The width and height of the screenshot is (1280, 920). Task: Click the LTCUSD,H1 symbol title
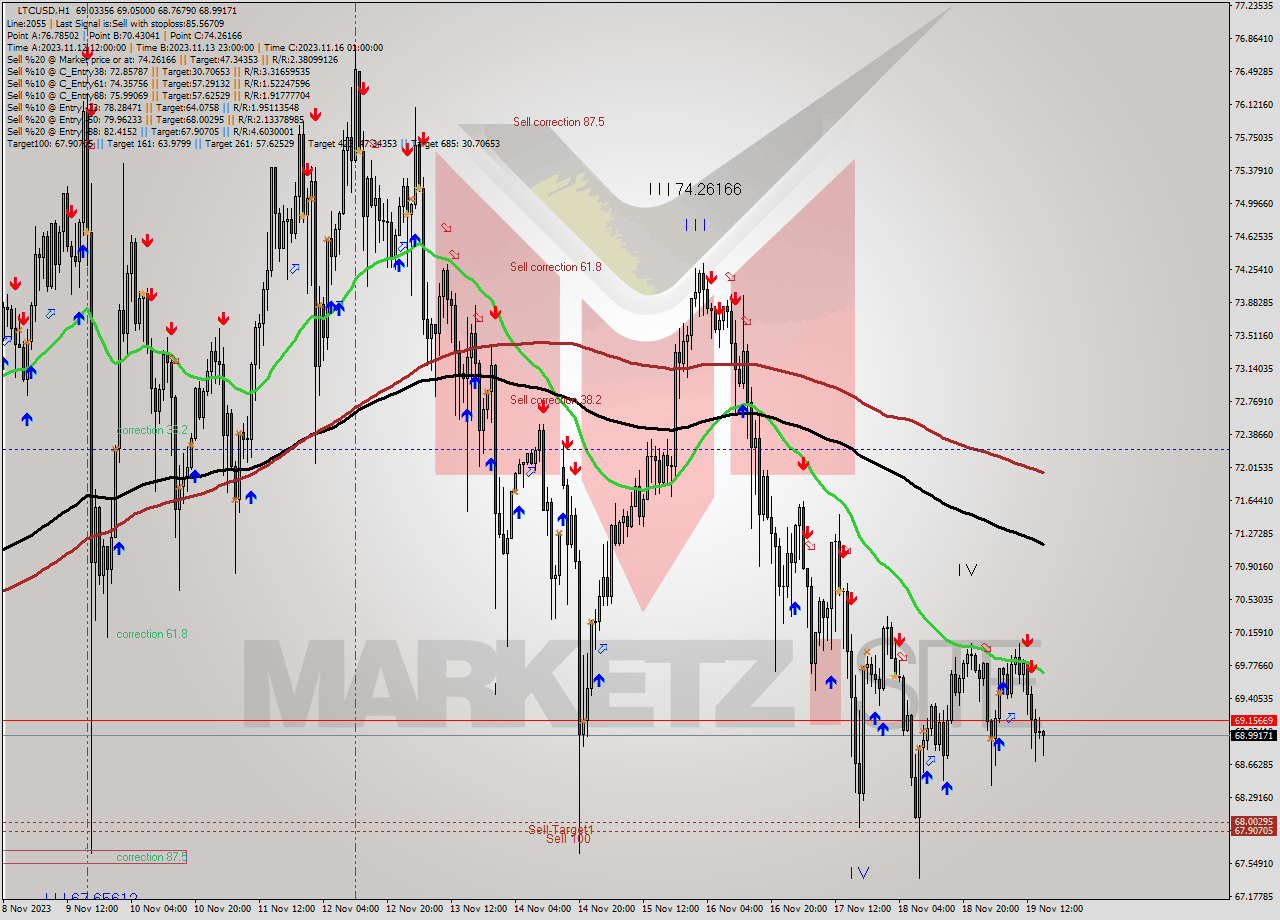tap(44, 10)
